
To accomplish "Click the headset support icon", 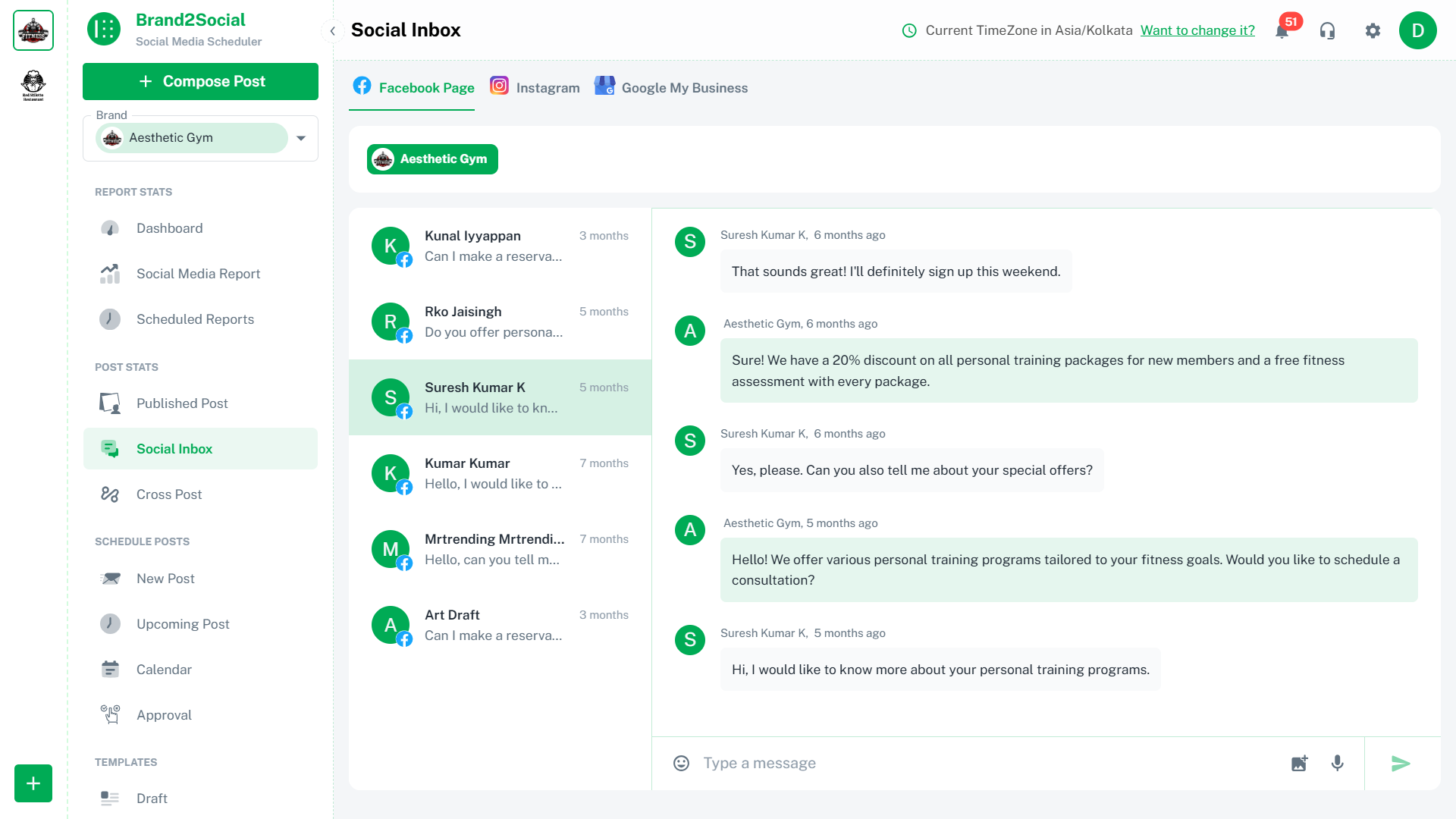I will 1327,31.
